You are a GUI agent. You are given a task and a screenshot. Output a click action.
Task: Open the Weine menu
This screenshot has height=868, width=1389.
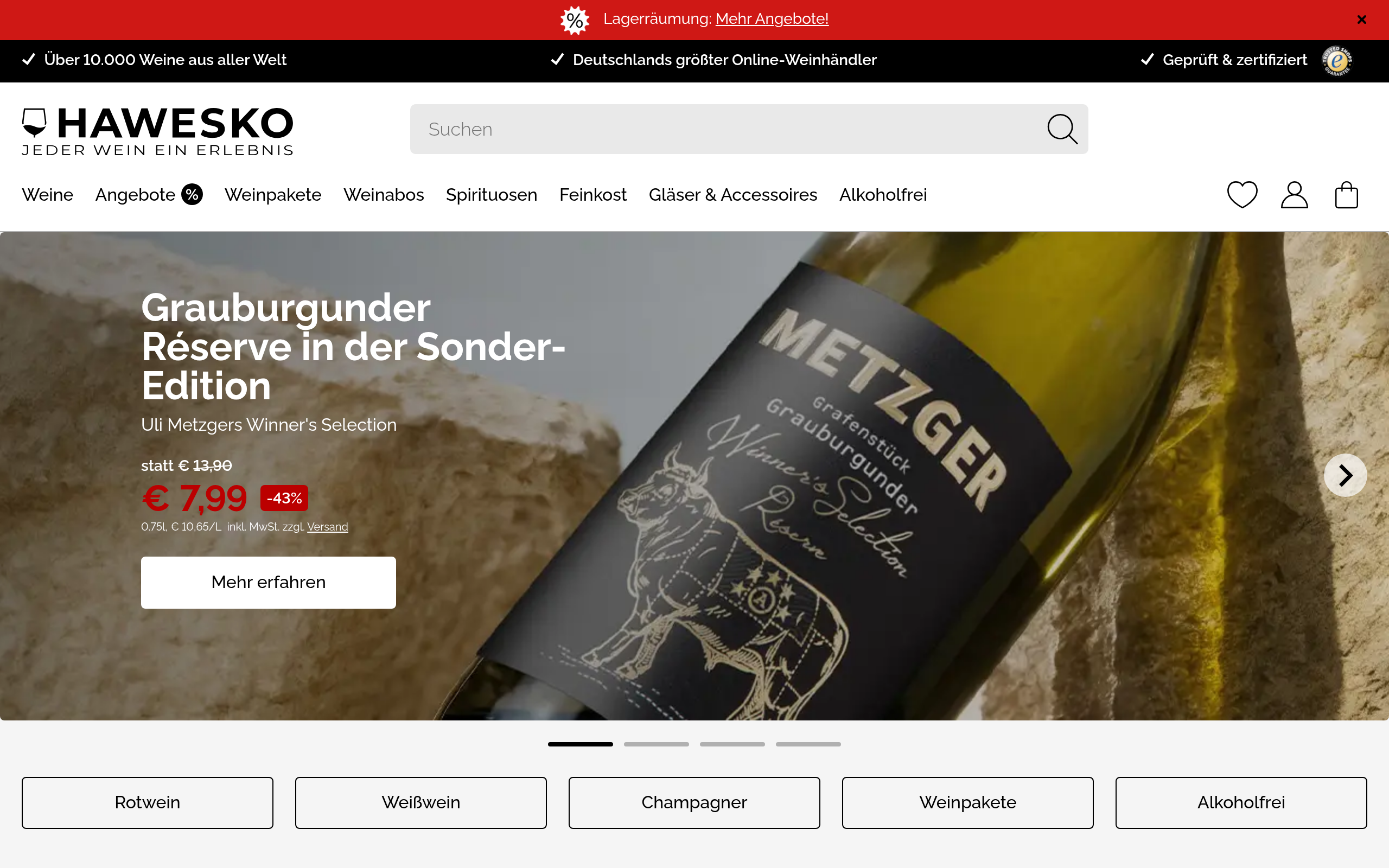click(x=48, y=195)
